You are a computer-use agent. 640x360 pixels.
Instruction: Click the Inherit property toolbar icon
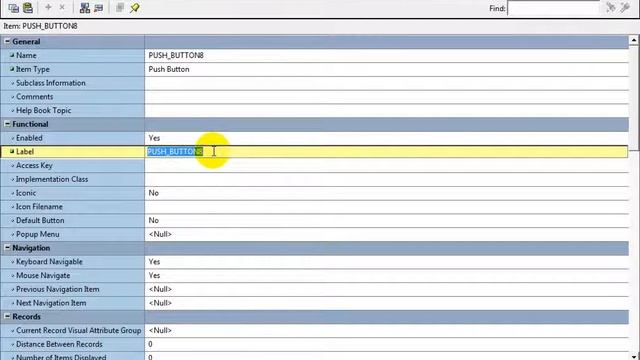98,8
